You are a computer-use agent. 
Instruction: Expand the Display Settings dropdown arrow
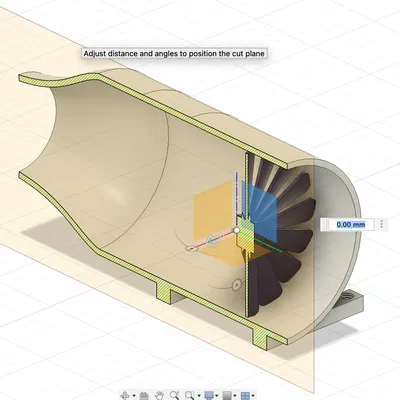[x=217, y=396]
